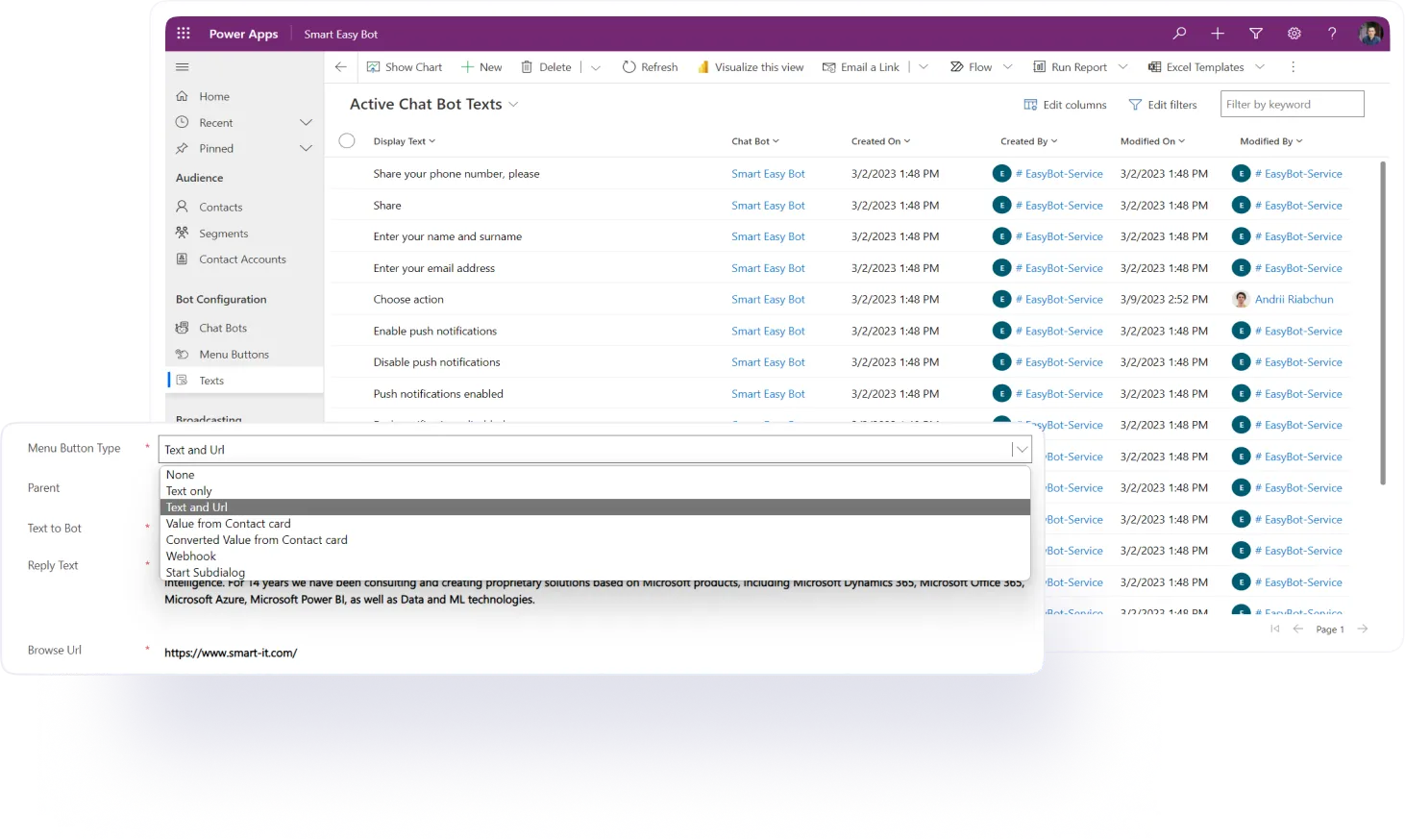Viewport: 1405px width, 840px height.
Task: Select the Start Subdialog option
Action: (x=595, y=573)
